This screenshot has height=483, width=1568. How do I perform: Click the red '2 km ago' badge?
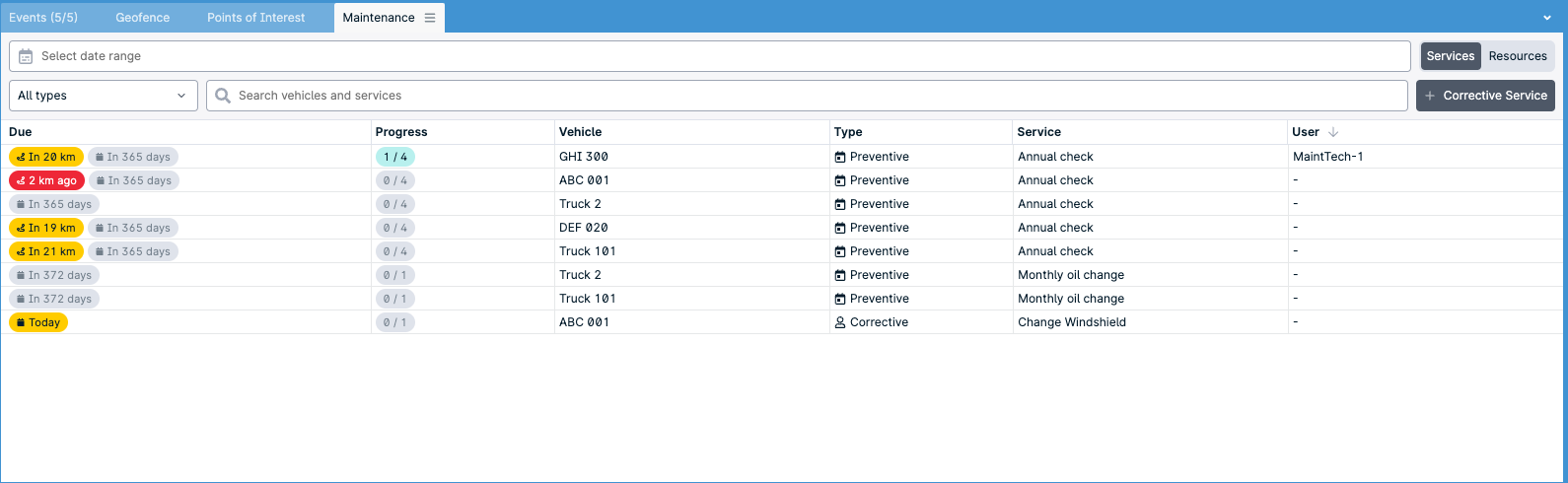[46, 180]
